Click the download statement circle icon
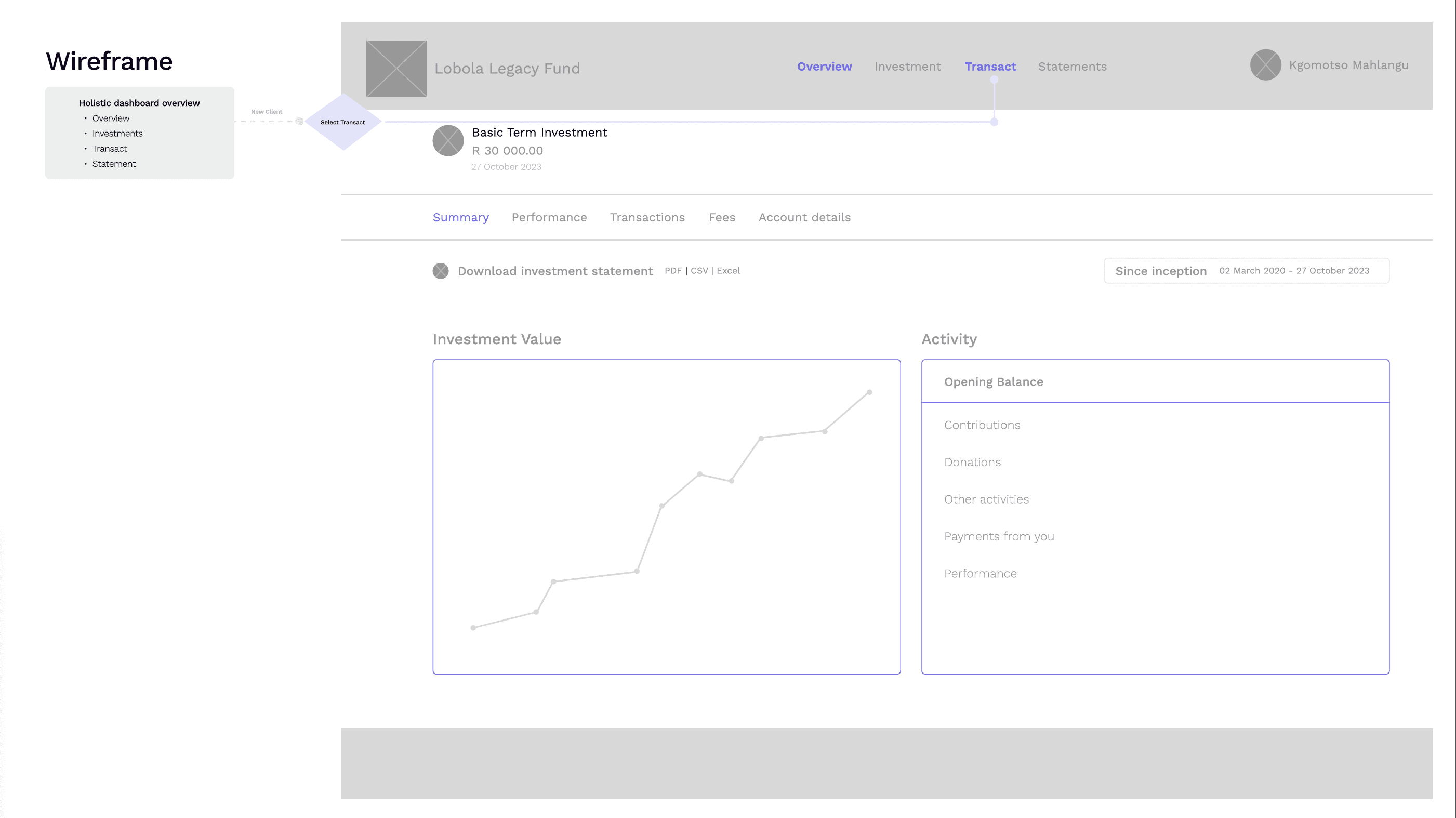The image size is (1456, 818). (x=440, y=271)
